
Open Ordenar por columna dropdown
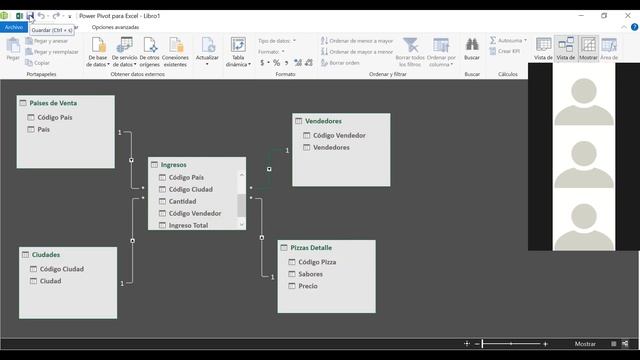(x=441, y=52)
